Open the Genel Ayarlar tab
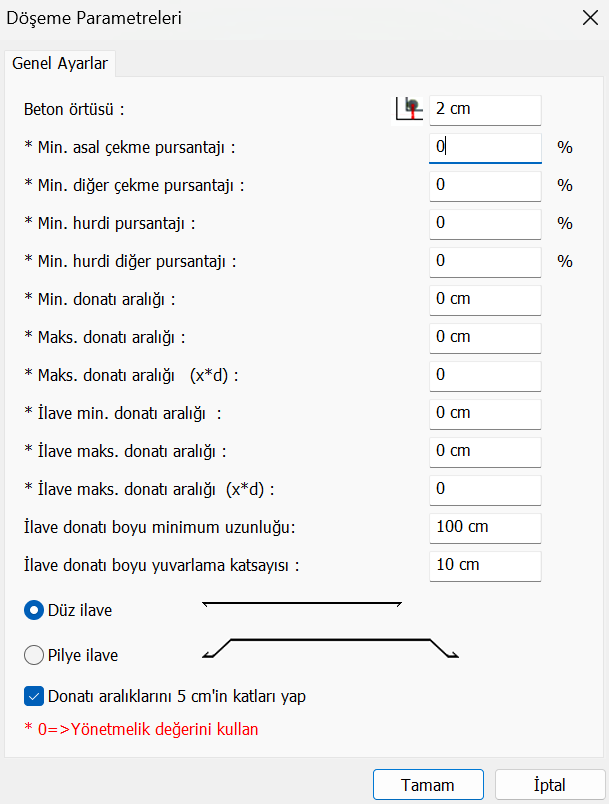 pyautogui.click(x=60, y=63)
